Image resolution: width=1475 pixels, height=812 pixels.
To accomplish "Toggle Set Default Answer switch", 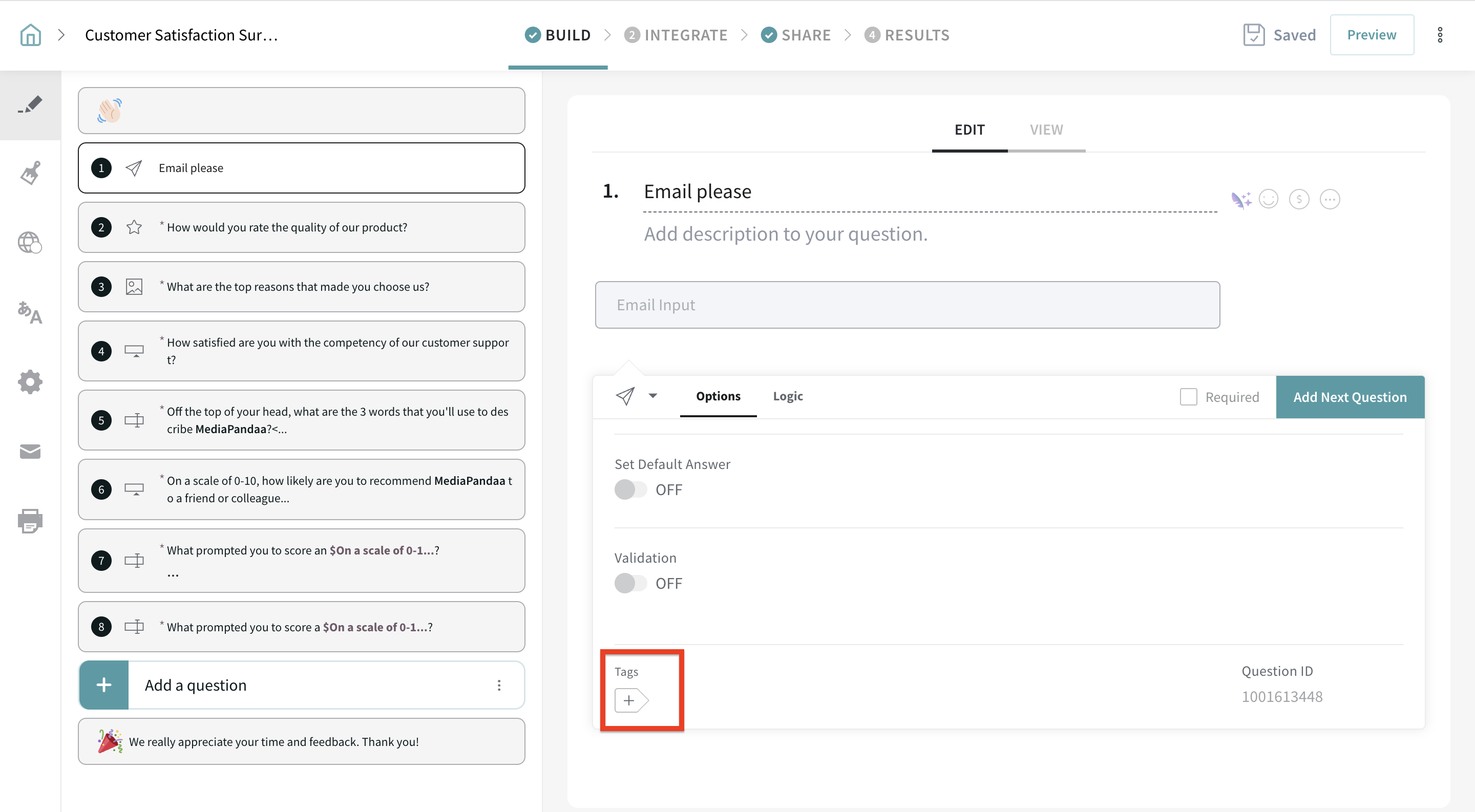I will click(630, 490).
